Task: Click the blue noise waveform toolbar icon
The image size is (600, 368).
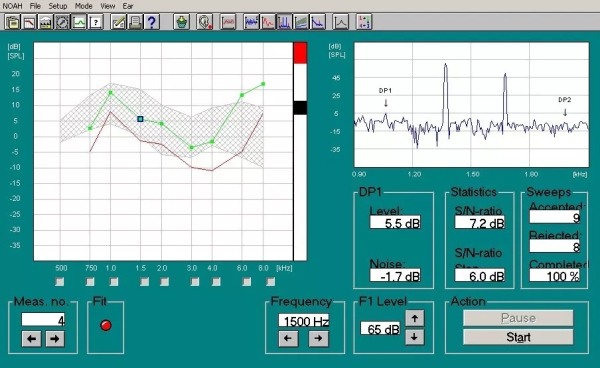Action: tap(251, 22)
